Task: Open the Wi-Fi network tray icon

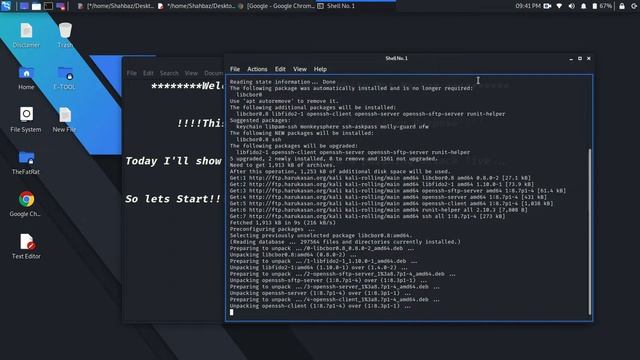Action: [560, 6]
